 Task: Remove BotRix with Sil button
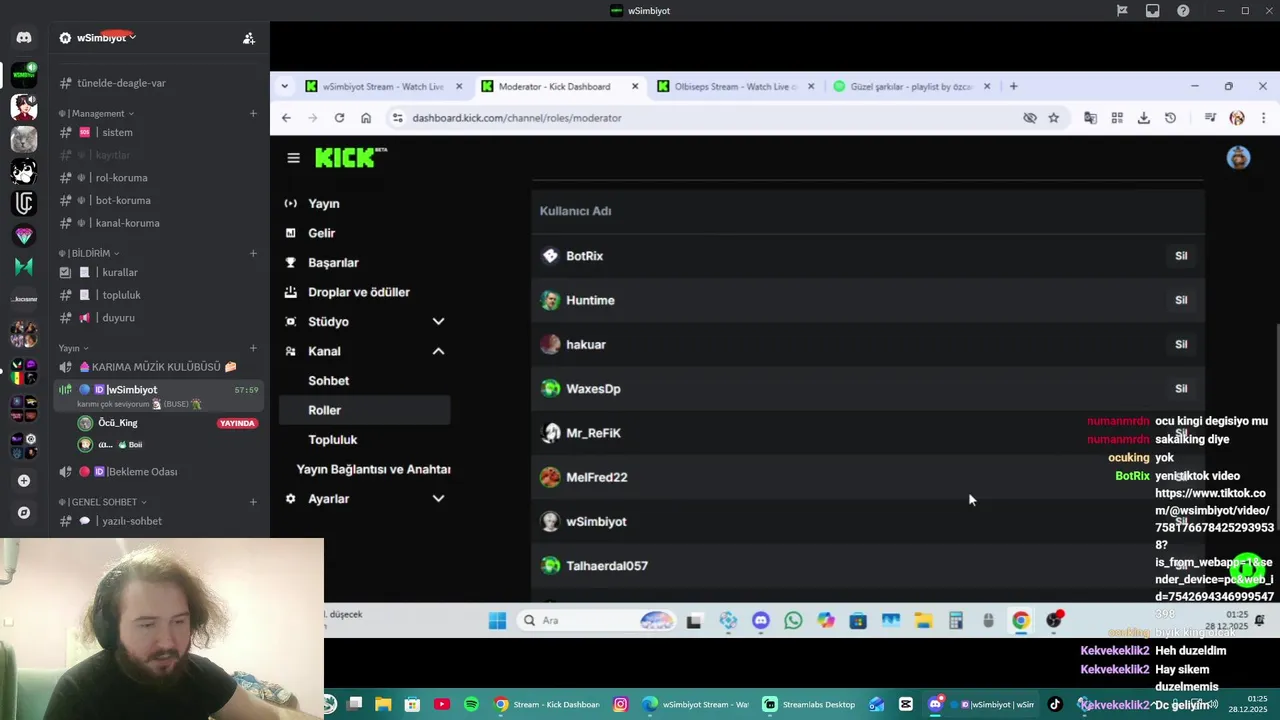(1181, 256)
